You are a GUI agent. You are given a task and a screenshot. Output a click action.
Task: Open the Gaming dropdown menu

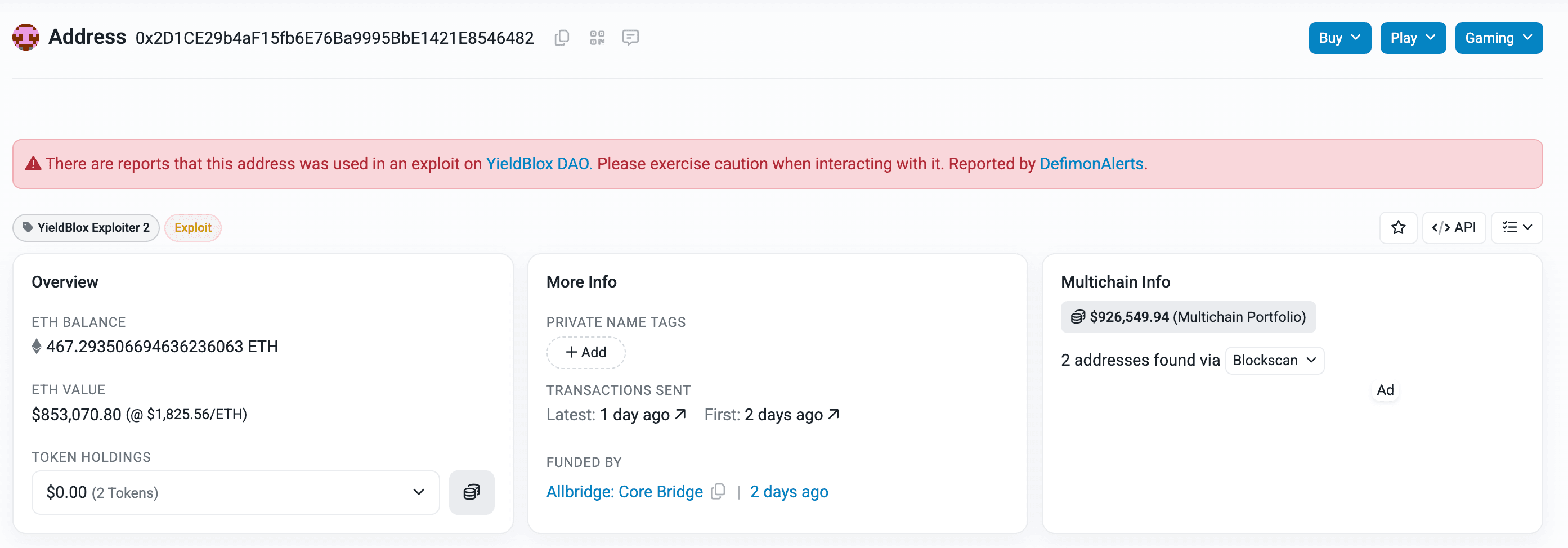[x=1498, y=38]
